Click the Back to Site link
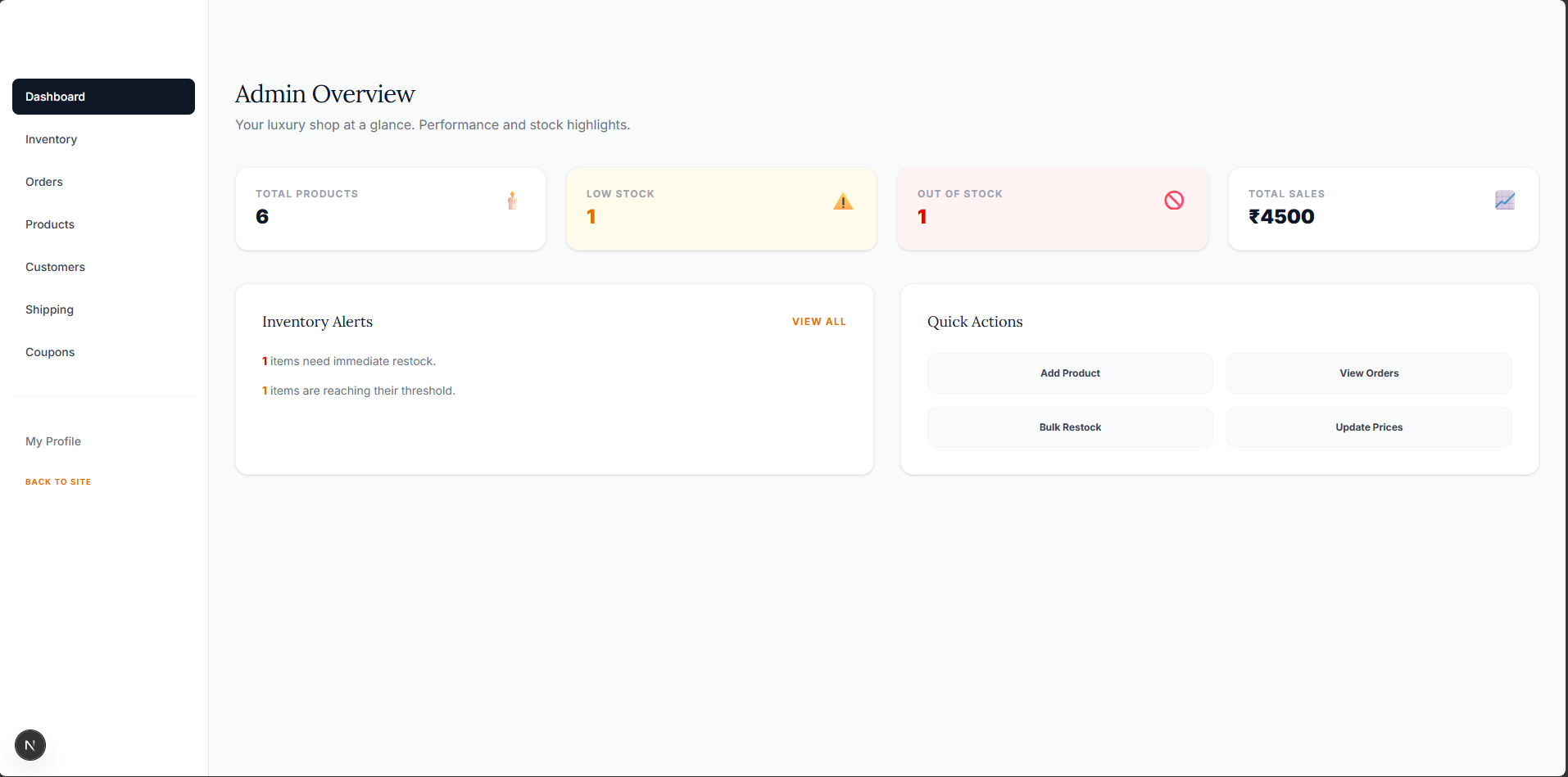This screenshot has height=777, width=1568. tap(58, 482)
